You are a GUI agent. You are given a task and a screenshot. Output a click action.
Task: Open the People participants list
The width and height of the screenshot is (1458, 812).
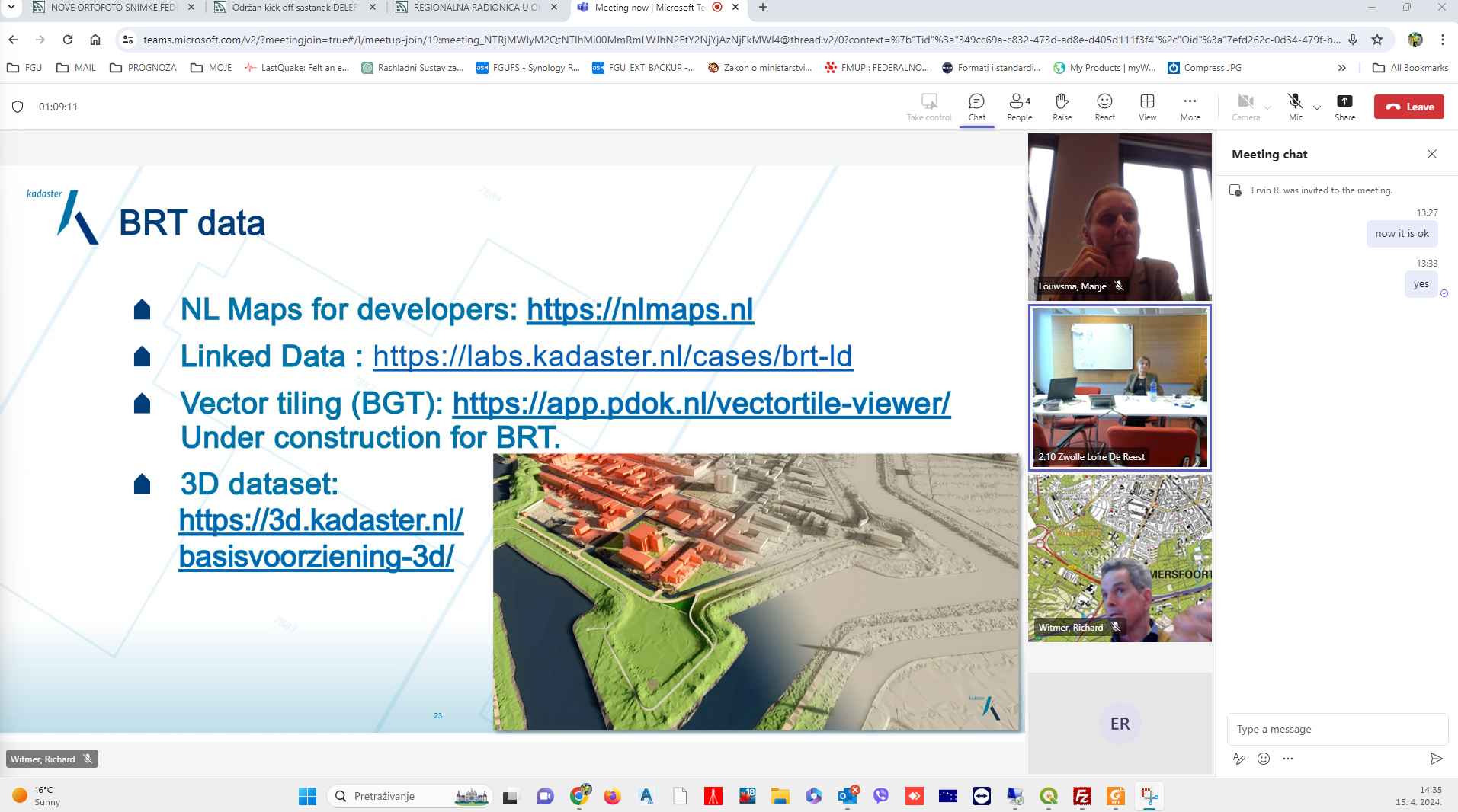tap(1019, 107)
